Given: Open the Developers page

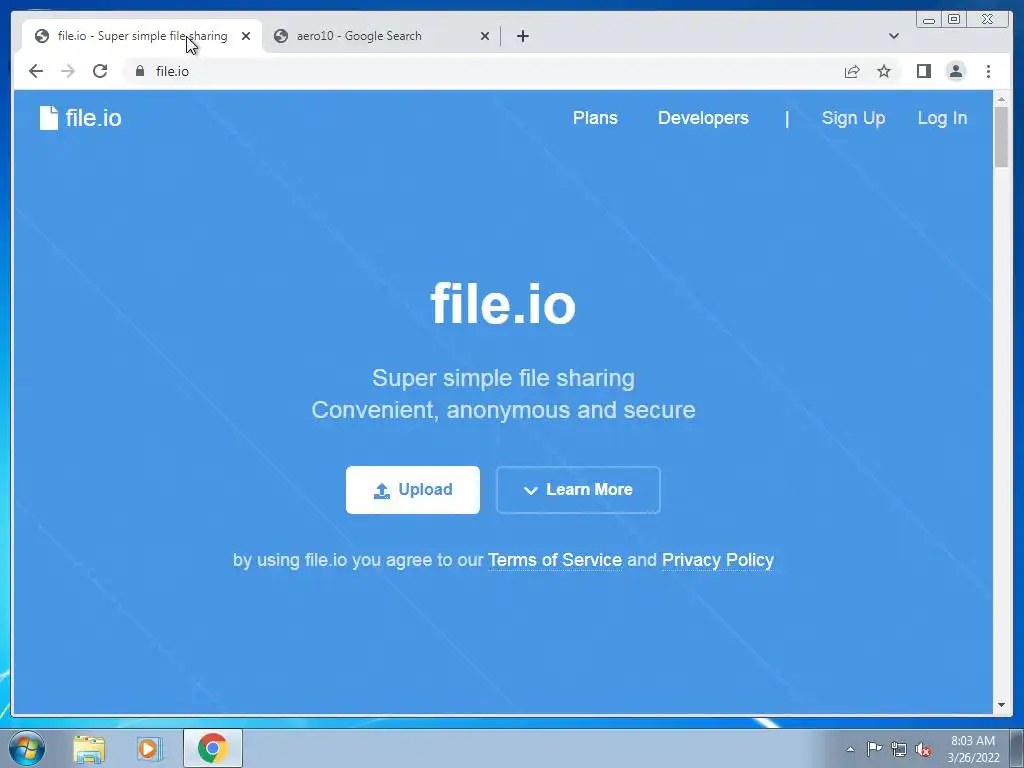Looking at the screenshot, I should (x=703, y=118).
